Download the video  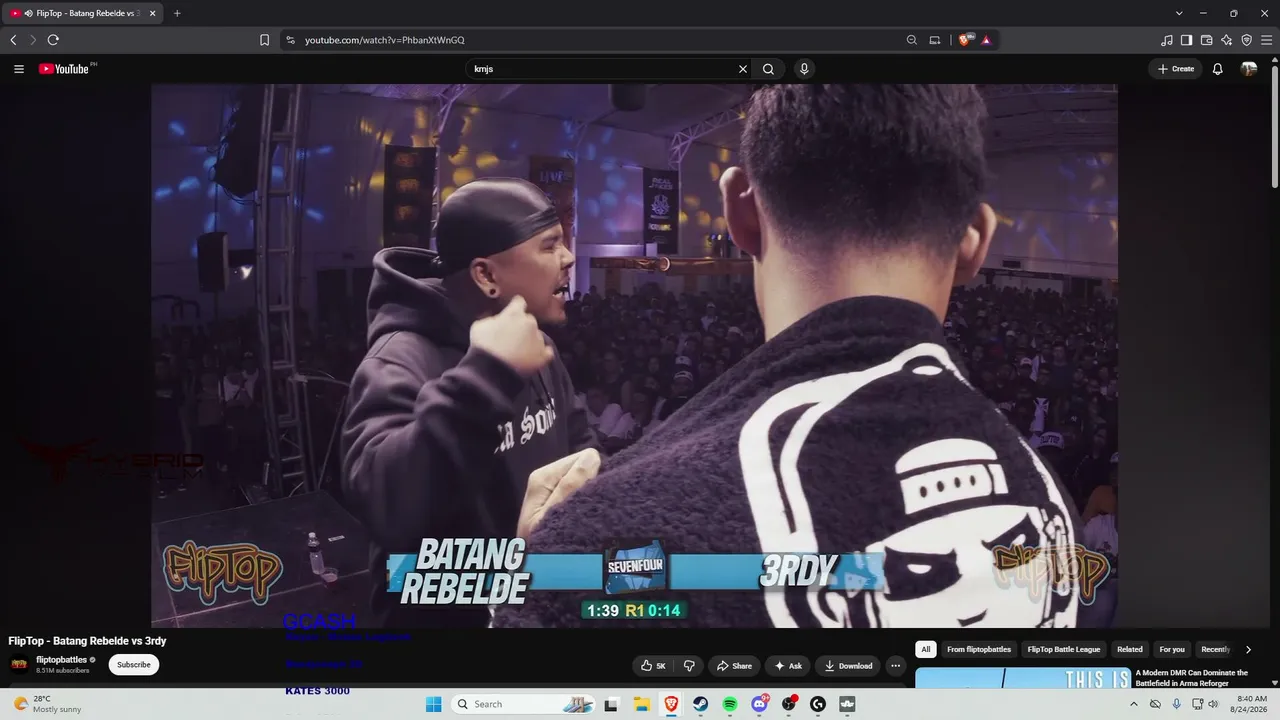(848, 666)
